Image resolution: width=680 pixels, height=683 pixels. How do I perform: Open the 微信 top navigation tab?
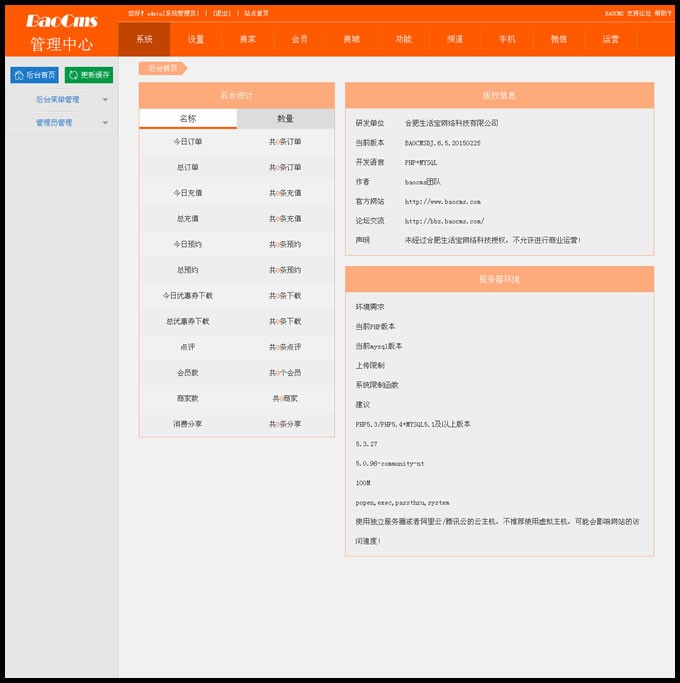click(559, 39)
